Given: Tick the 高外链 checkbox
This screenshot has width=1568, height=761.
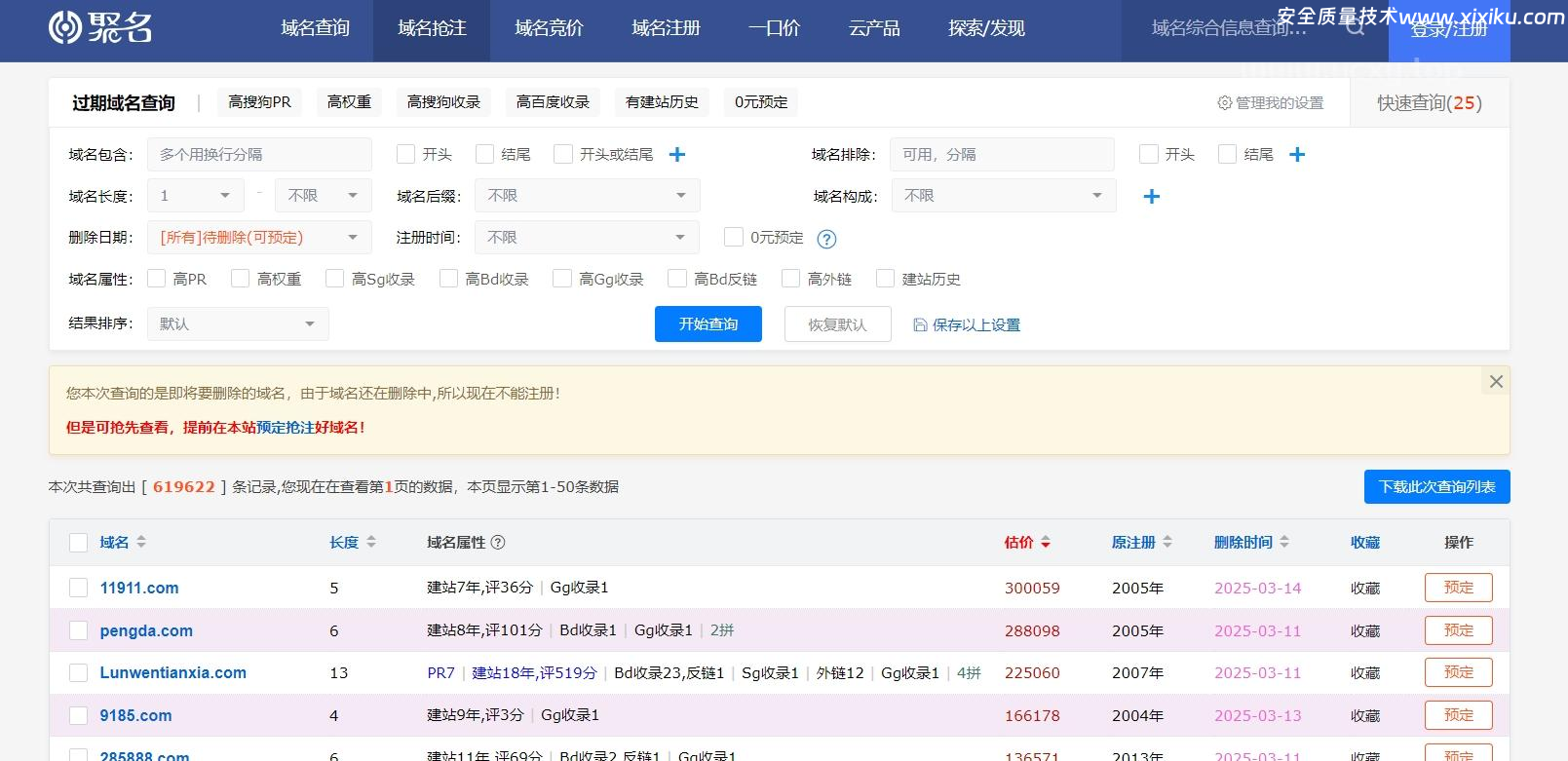Looking at the screenshot, I should coord(790,279).
